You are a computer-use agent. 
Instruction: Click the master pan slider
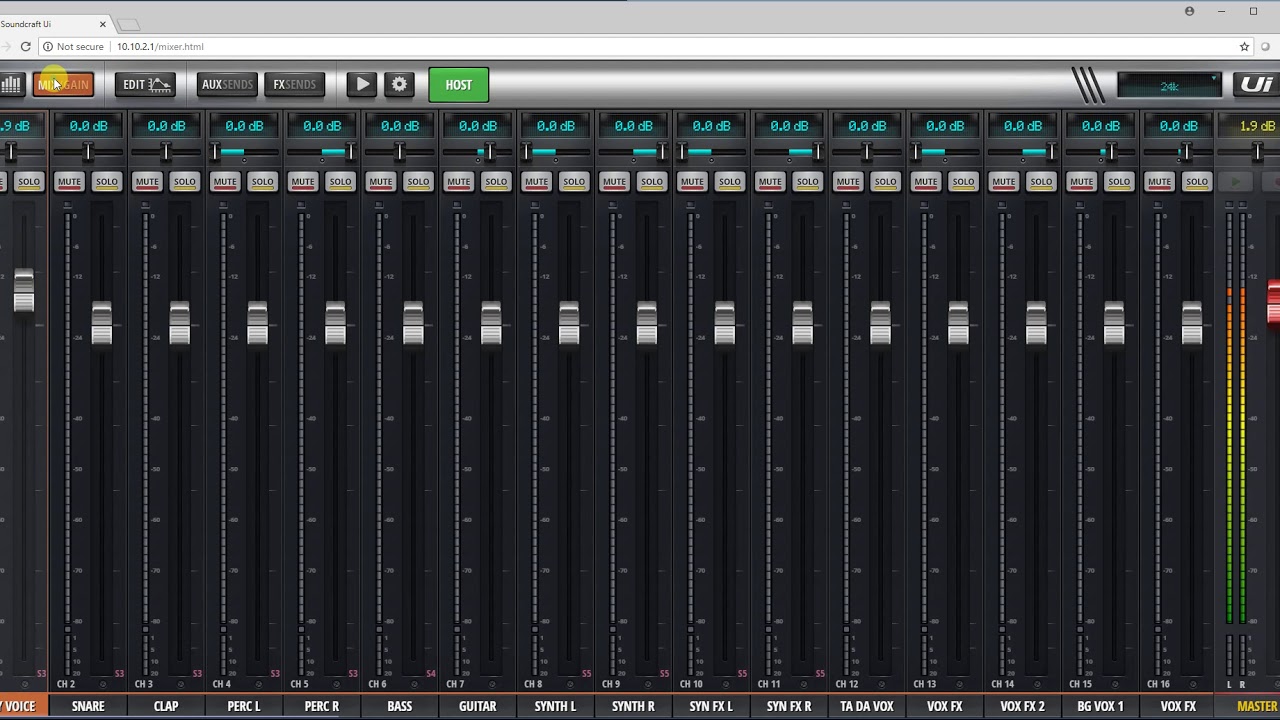click(x=1257, y=152)
